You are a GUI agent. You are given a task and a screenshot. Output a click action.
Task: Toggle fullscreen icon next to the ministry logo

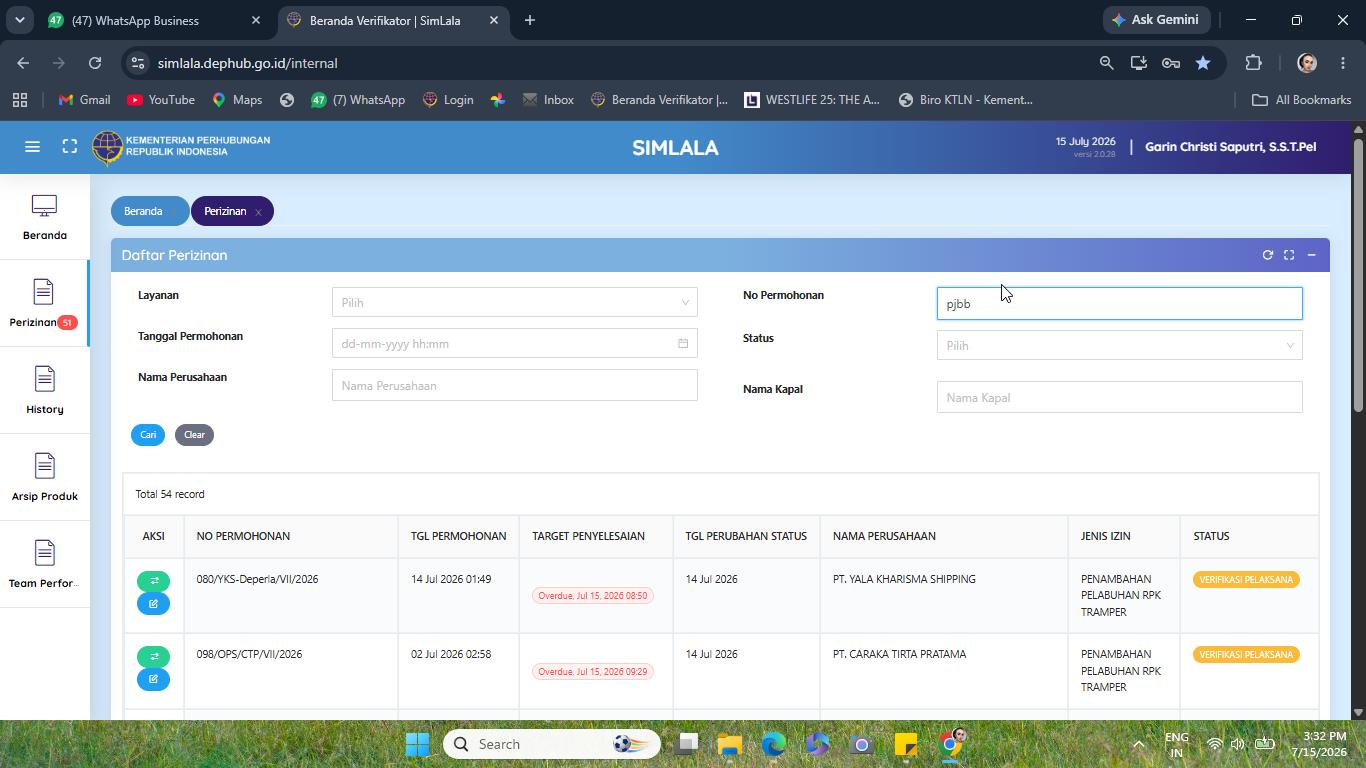[x=69, y=147]
